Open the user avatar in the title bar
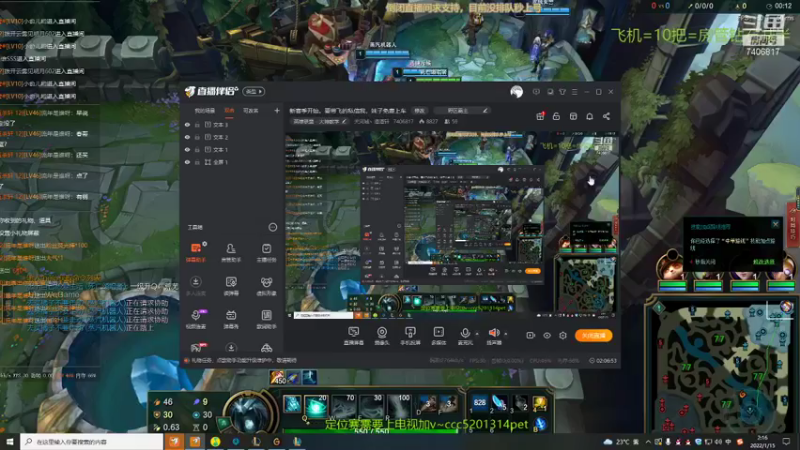Screen dimensions: 800x450 point(516,92)
